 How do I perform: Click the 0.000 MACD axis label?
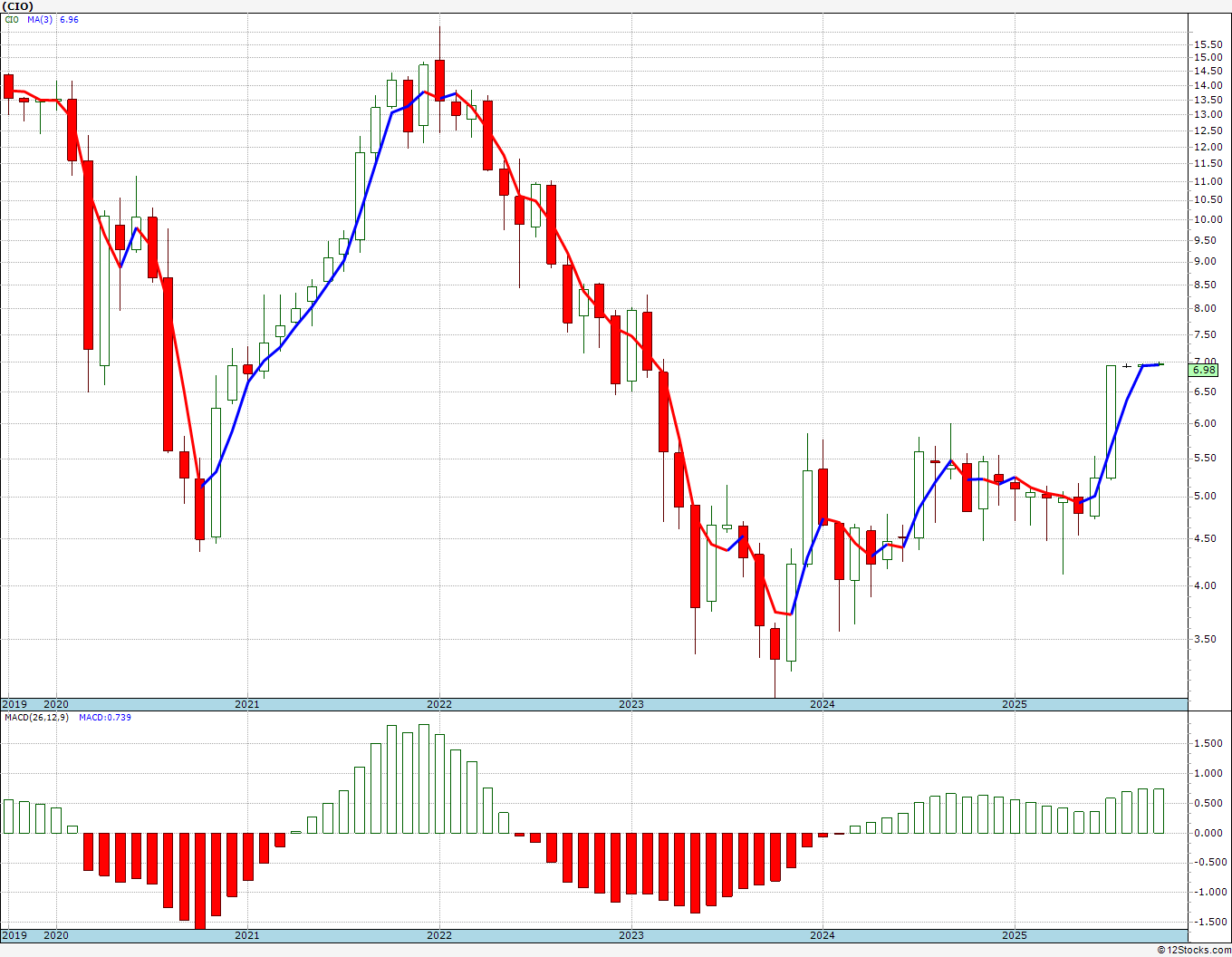point(1209,833)
